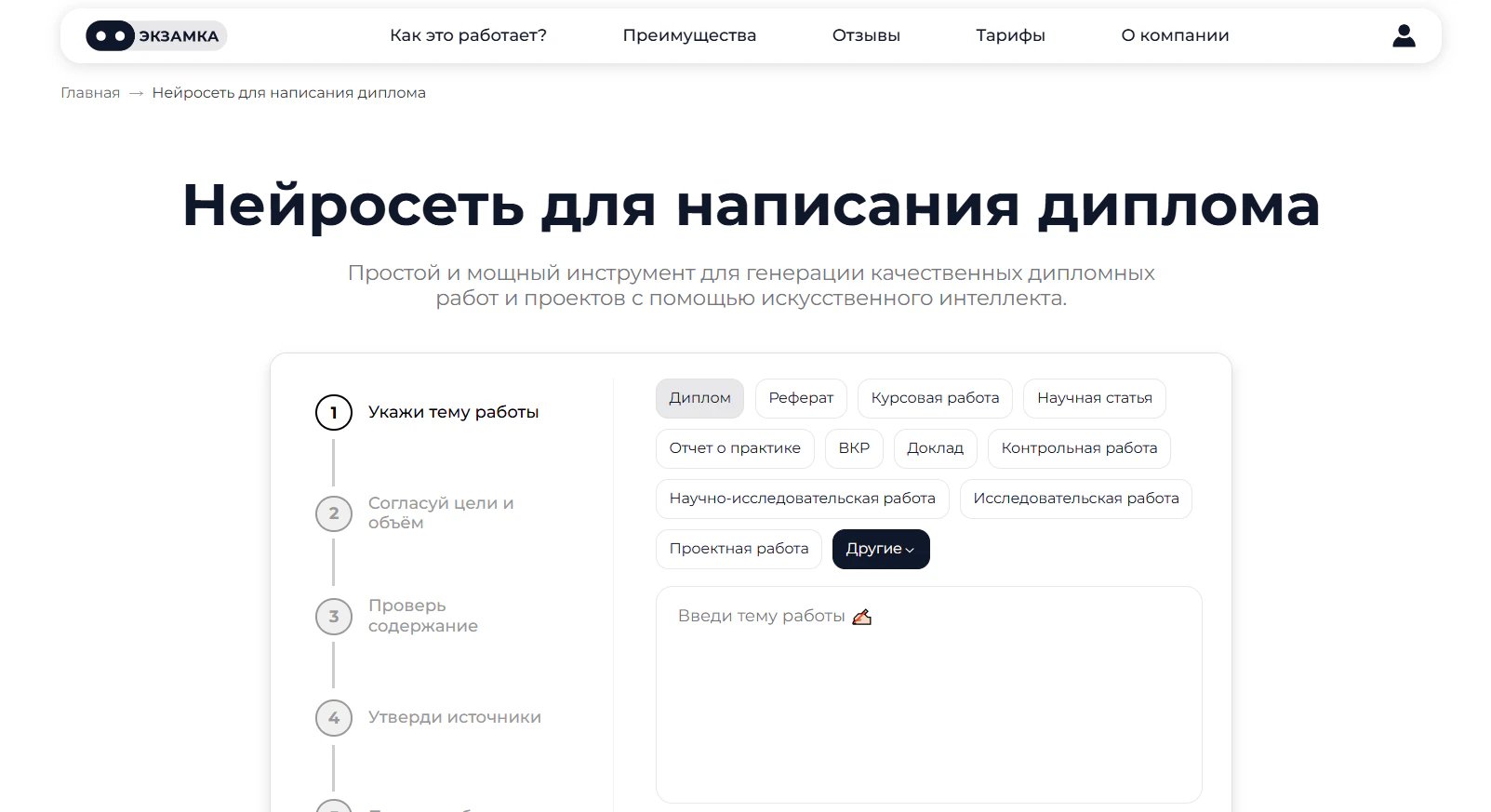This screenshot has width=1491, height=812.
Task: Pick the Научная статья option
Action: pyautogui.click(x=1095, y=398)
